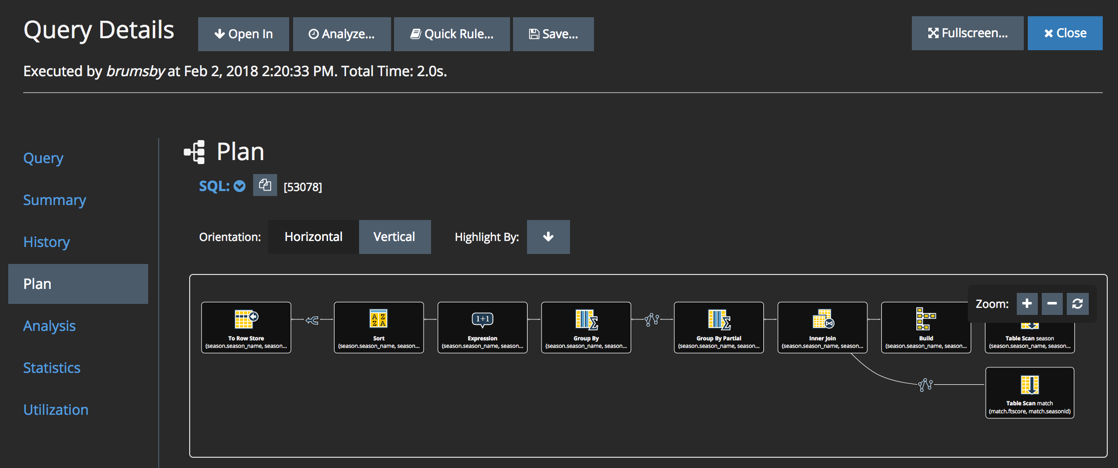The height and width of the screenshot is (468, 1118).
Task: Open the Open In dropdown menu
Action: tap(243, 34)
